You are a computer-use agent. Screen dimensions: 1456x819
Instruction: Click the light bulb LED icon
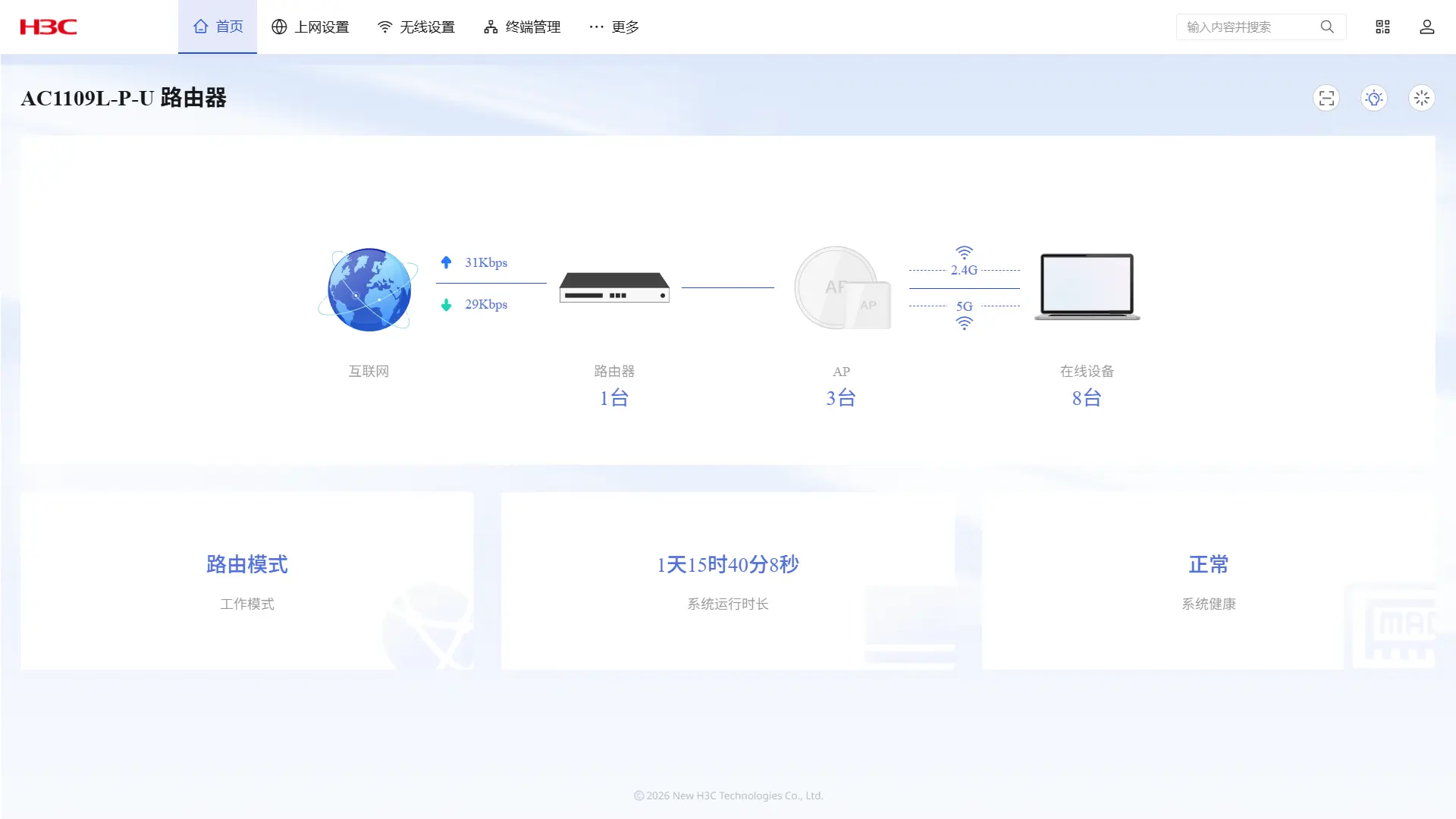[1374, 98]
